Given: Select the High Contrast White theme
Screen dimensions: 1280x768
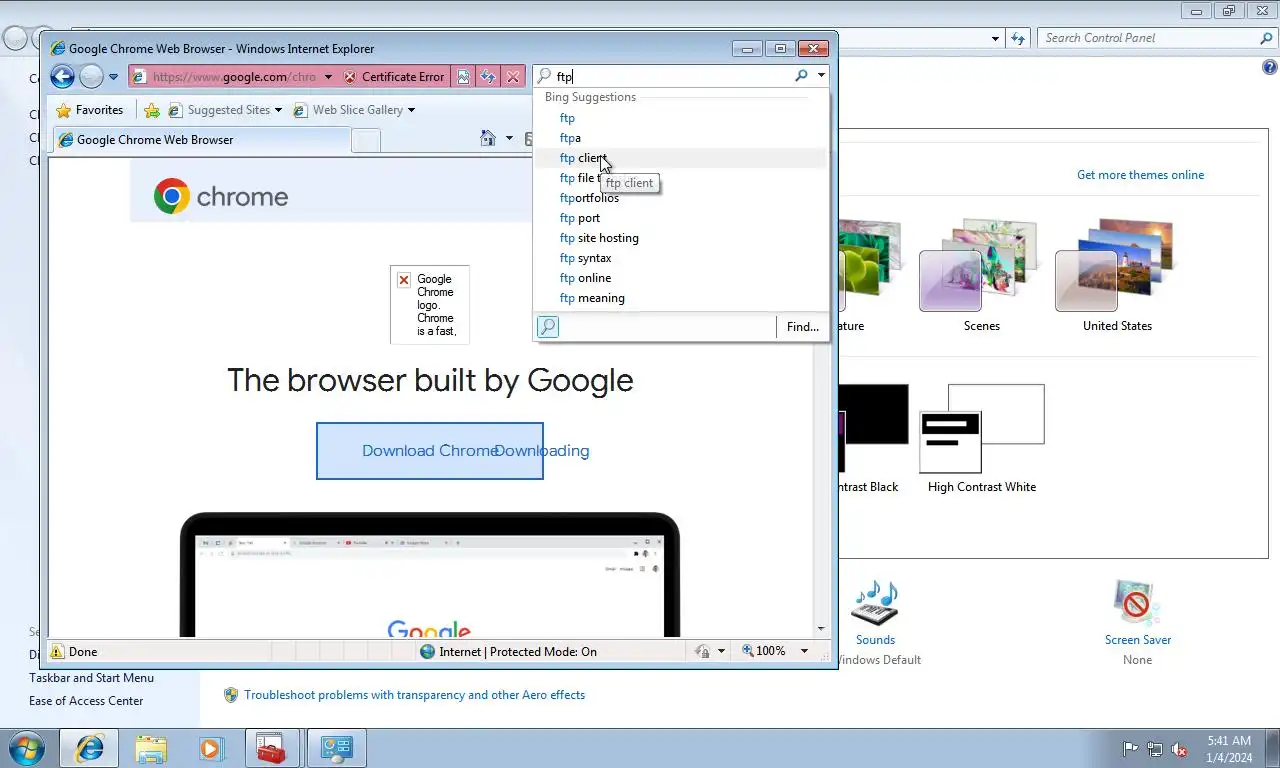Looking at the screenshot, I should coord(982,439).
